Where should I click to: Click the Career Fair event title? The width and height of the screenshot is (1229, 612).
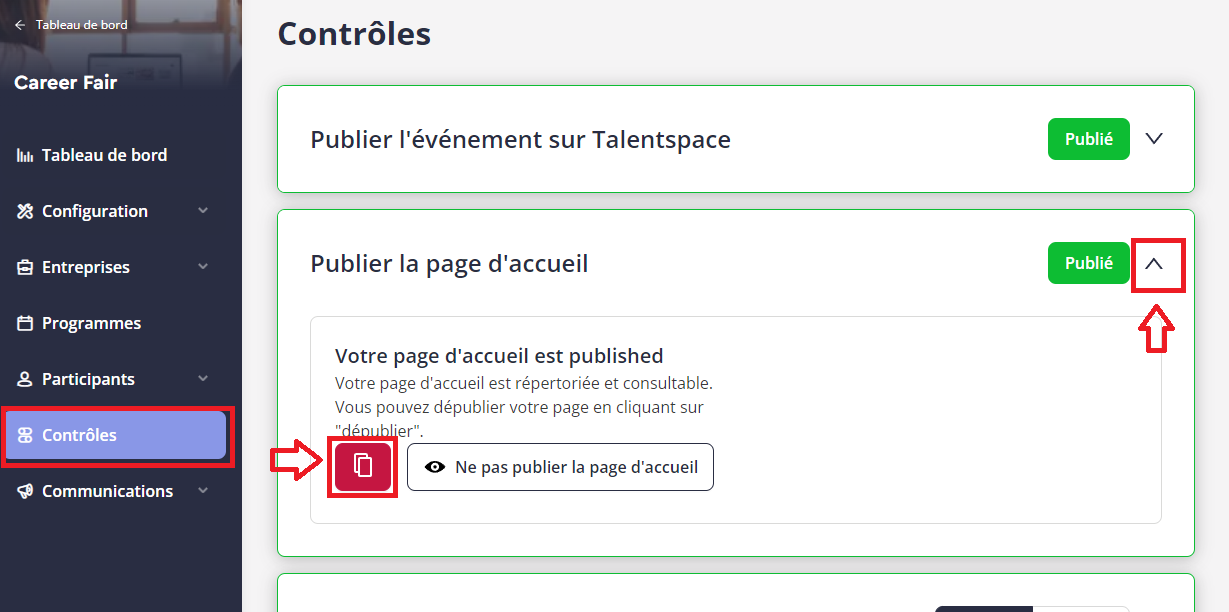[66, 83]
